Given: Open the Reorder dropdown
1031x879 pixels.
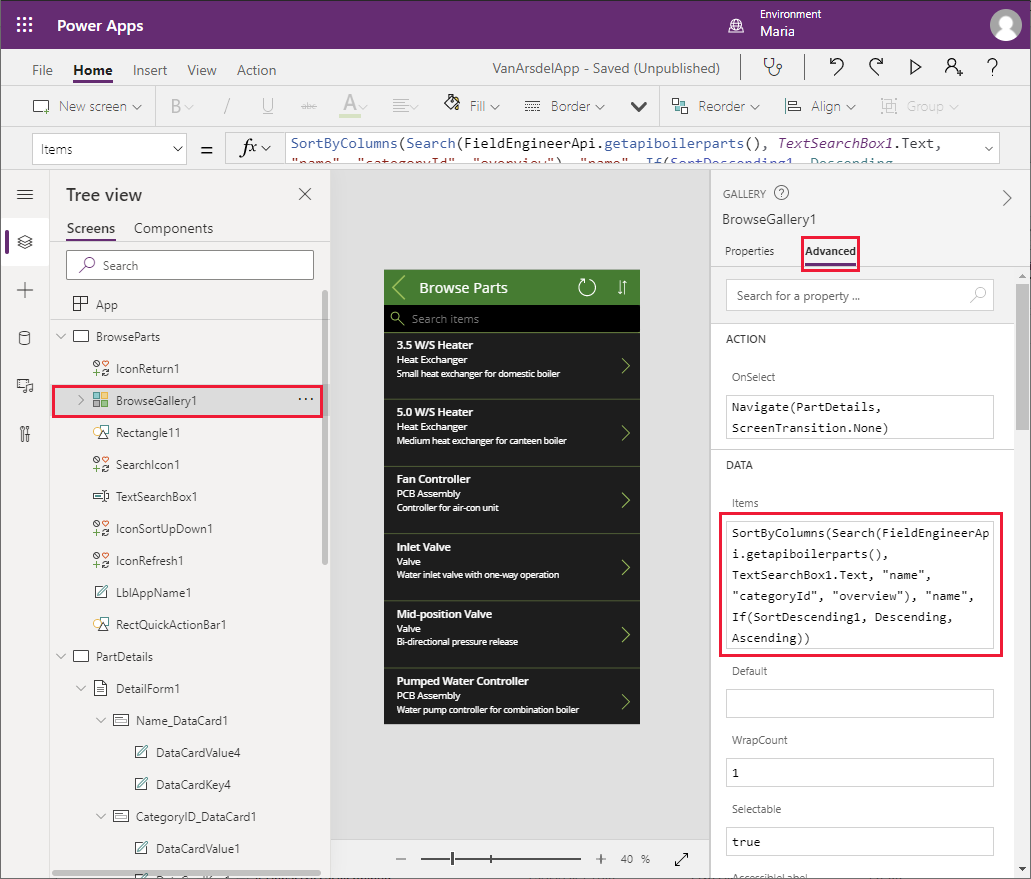Looking at the screenshot, I should click(715, 106).
